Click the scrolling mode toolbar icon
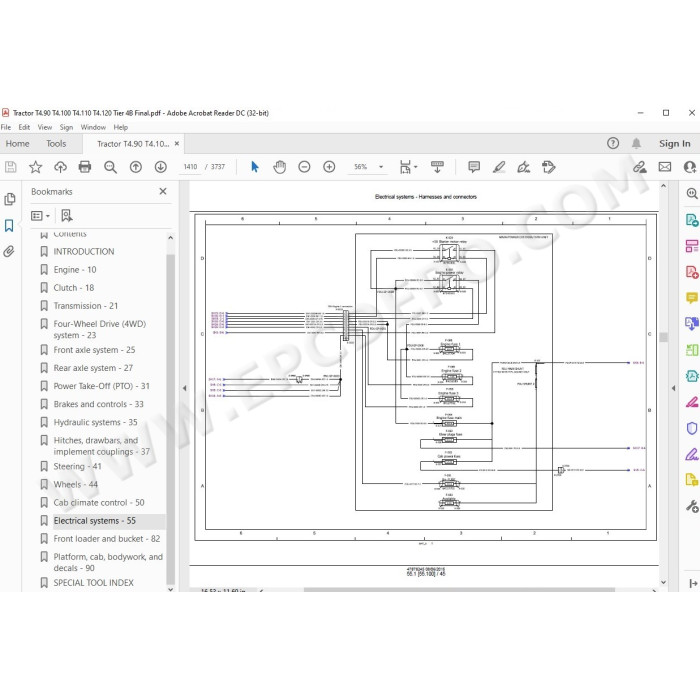The image size is (700, 700). point(437,167)
